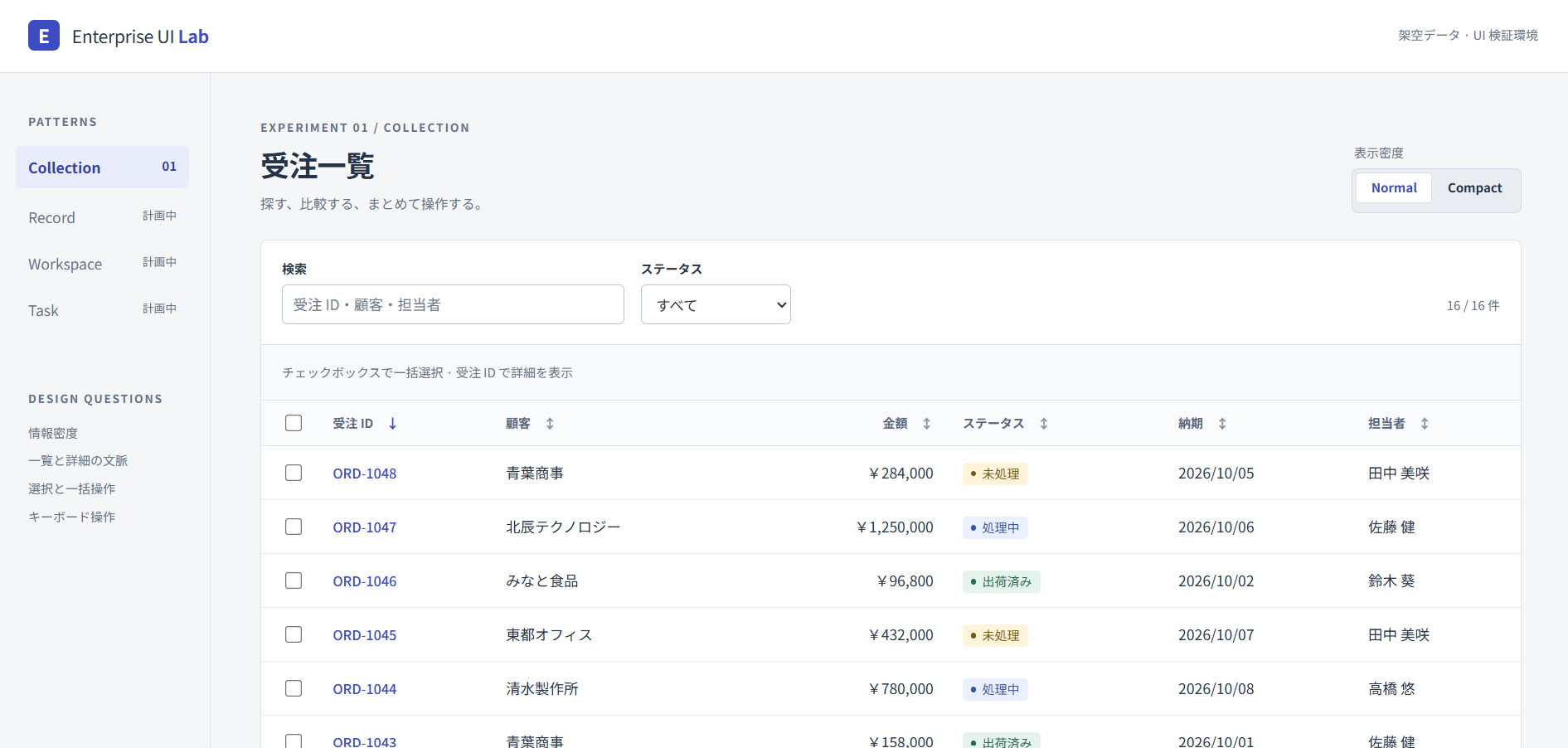Click the Enterprise UI Lab logo icon
This screenshot has height=748, width=1568.
coord(44,36)
